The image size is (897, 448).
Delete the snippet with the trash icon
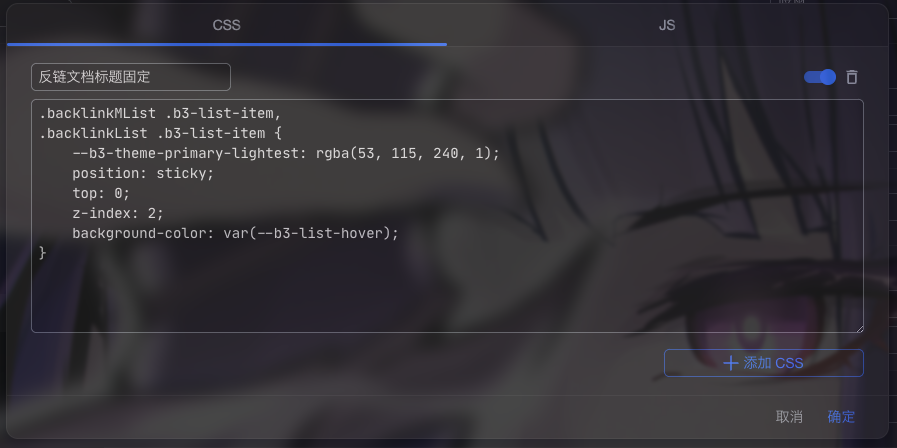[x=852, y=77]
